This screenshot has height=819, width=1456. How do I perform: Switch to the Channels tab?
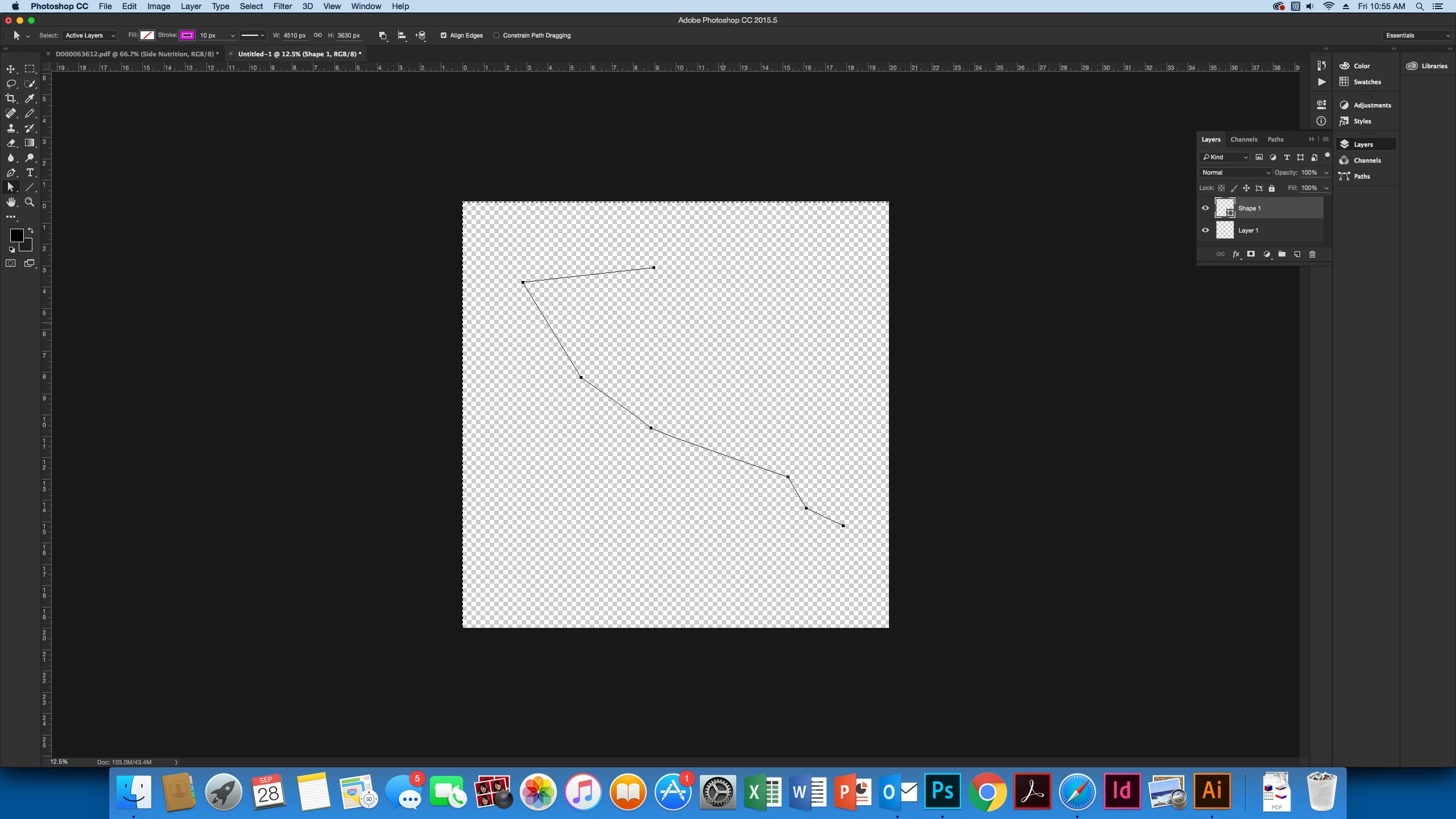click(1243, 139)
